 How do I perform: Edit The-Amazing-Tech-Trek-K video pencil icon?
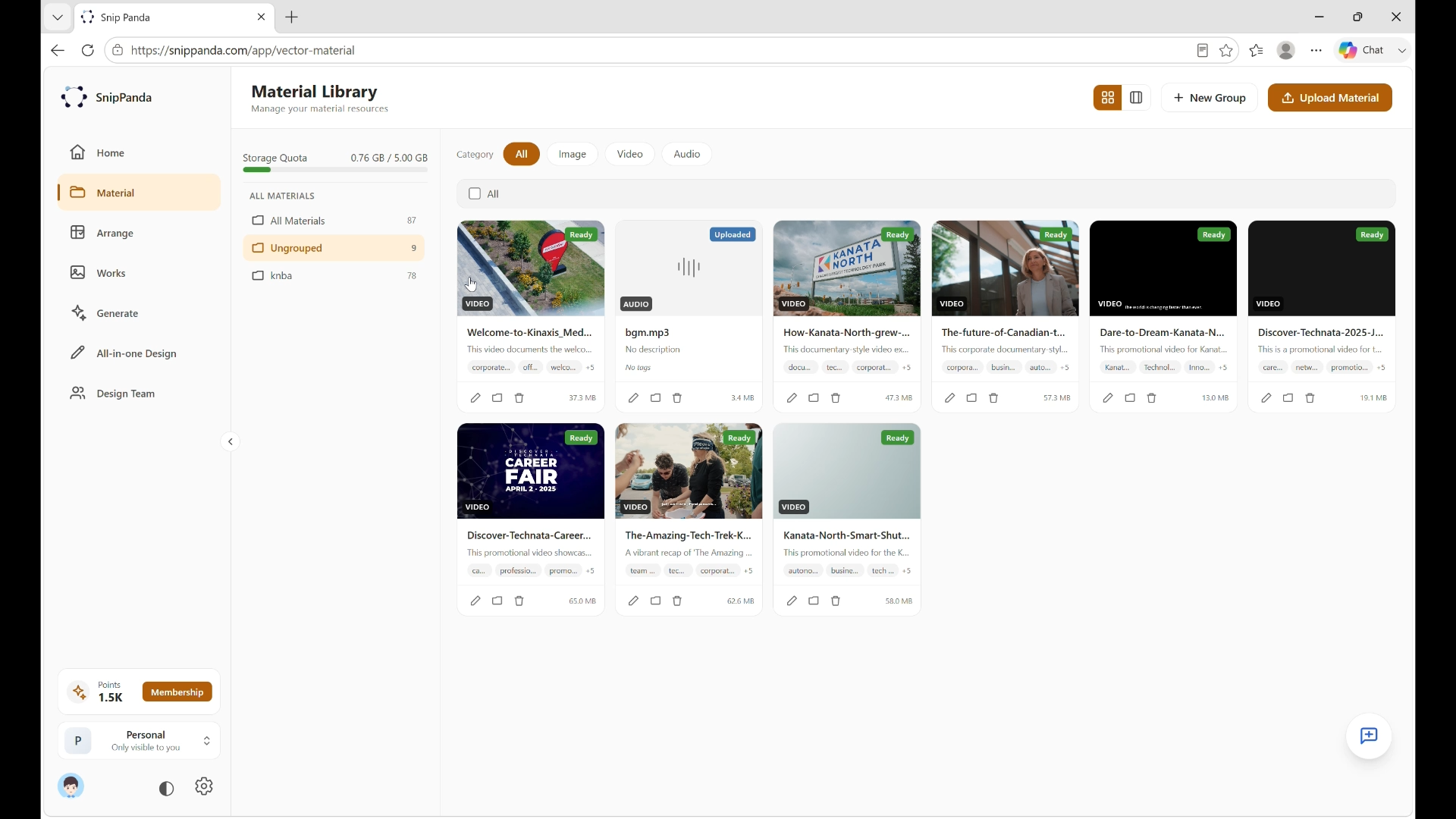click(x=633, y=601)
